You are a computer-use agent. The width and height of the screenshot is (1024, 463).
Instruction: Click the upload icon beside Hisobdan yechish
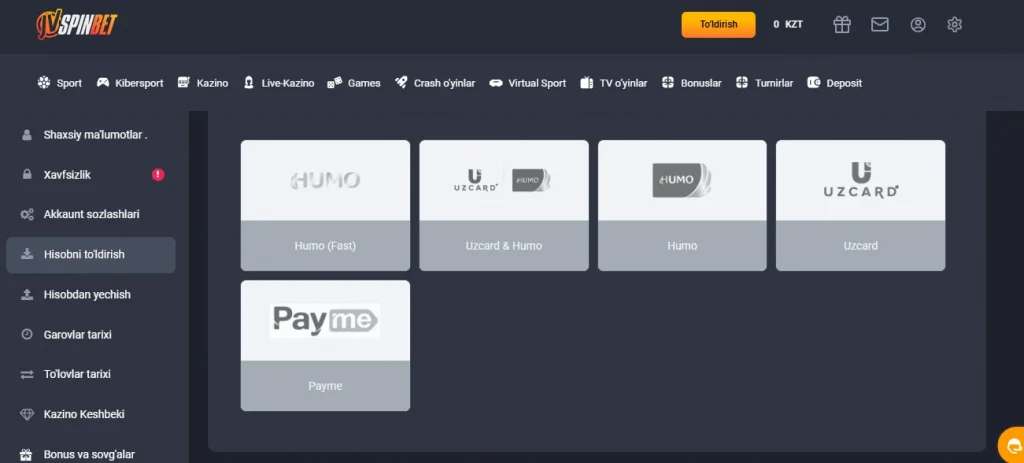pos(27,295)
